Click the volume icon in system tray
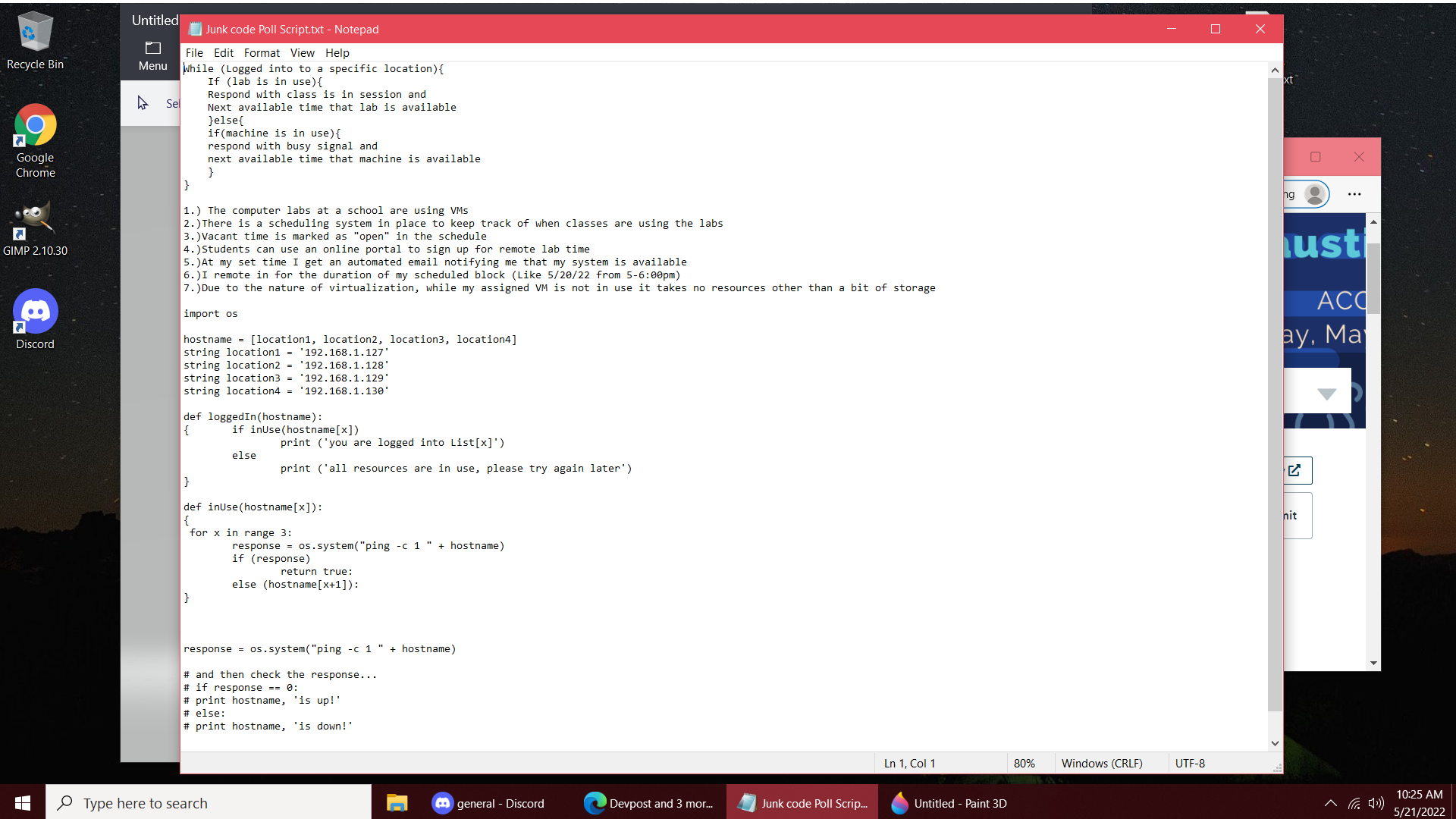Screen dimensions: 1456x819 pyautogui.click(x=1376, y=803)
